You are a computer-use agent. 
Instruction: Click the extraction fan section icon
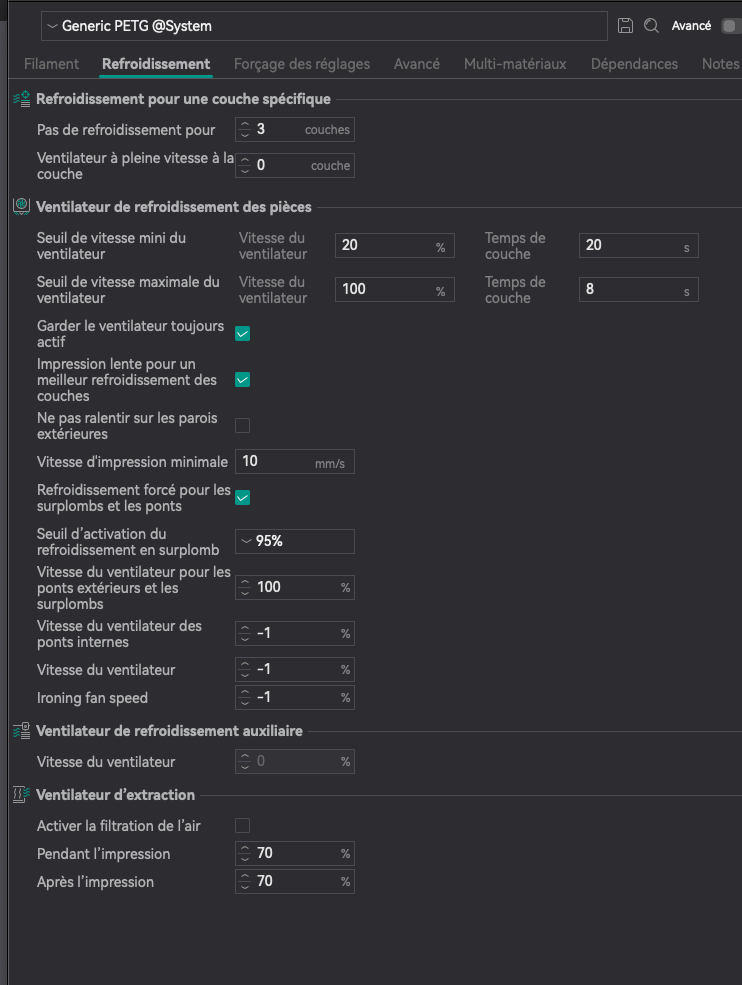(x=21, y=795)
